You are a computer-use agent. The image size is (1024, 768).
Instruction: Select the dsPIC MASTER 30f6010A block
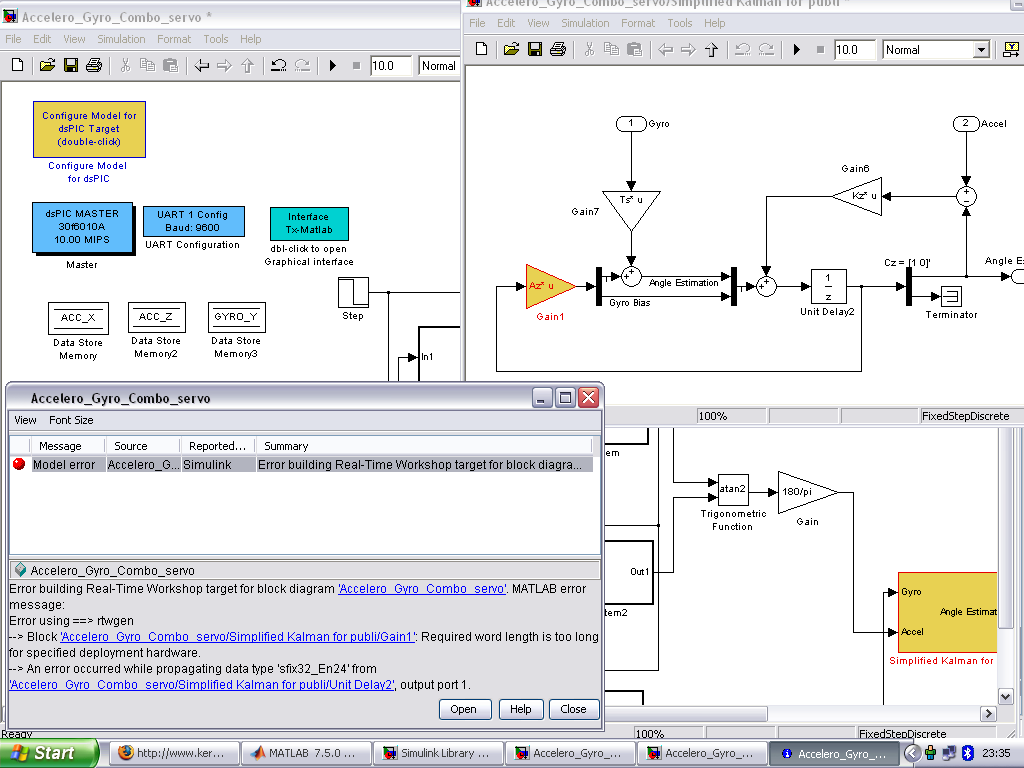tap(82, 227)
